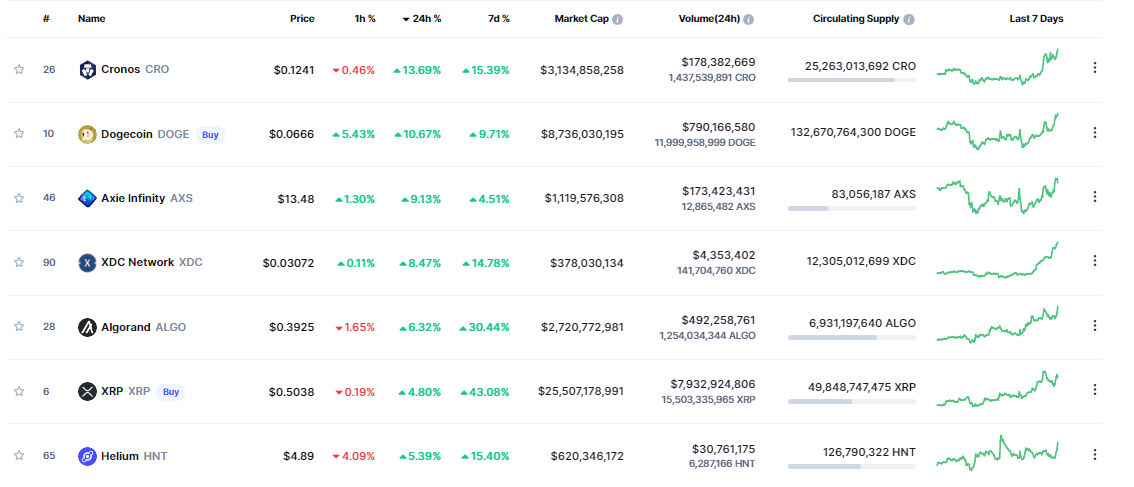Click the Helium logo icon
1134x487 pixels.
pyautogui.click(x=87, y=456)
